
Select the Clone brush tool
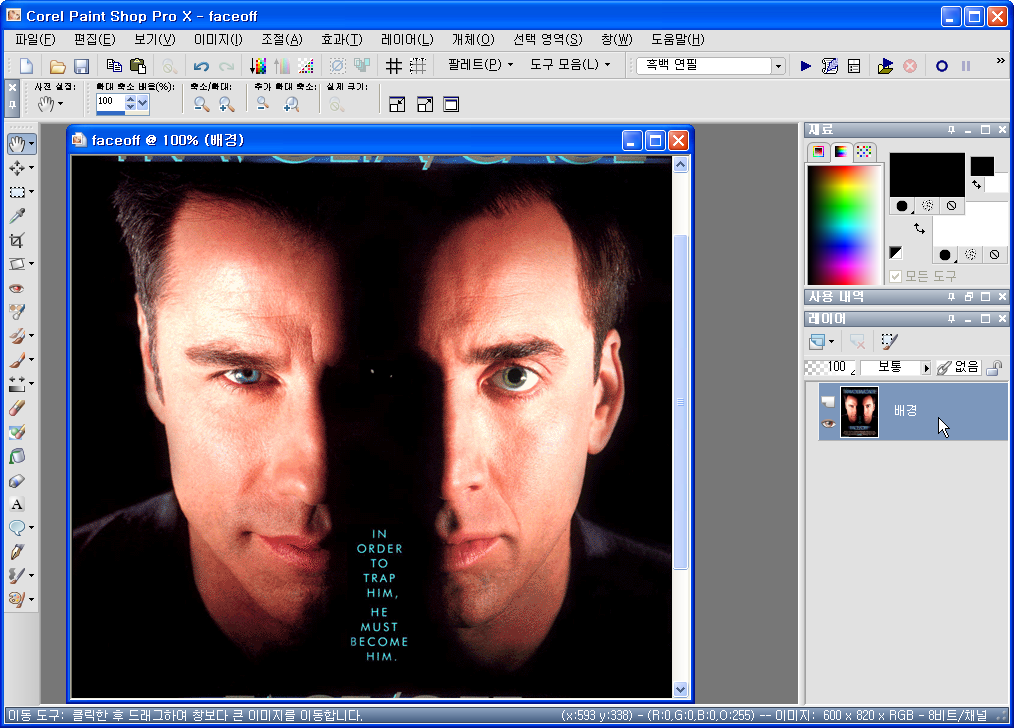[x=17, y=336]
